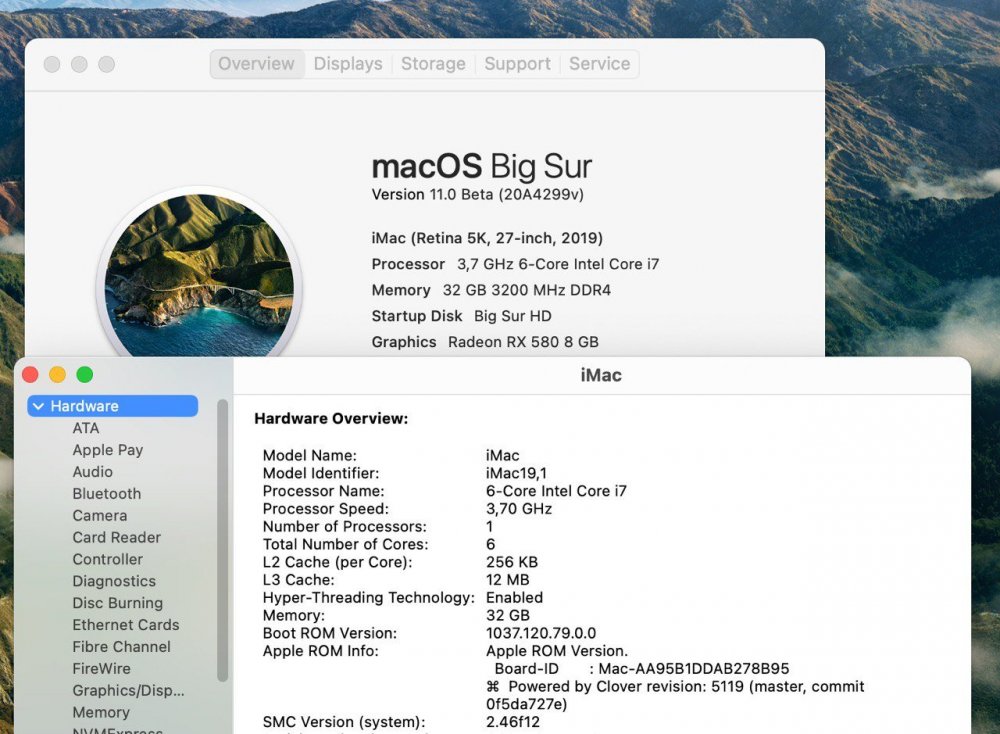1000x734 pixels.
Task: Click the 256 KB L2 cache value
Action: [511, 562]
